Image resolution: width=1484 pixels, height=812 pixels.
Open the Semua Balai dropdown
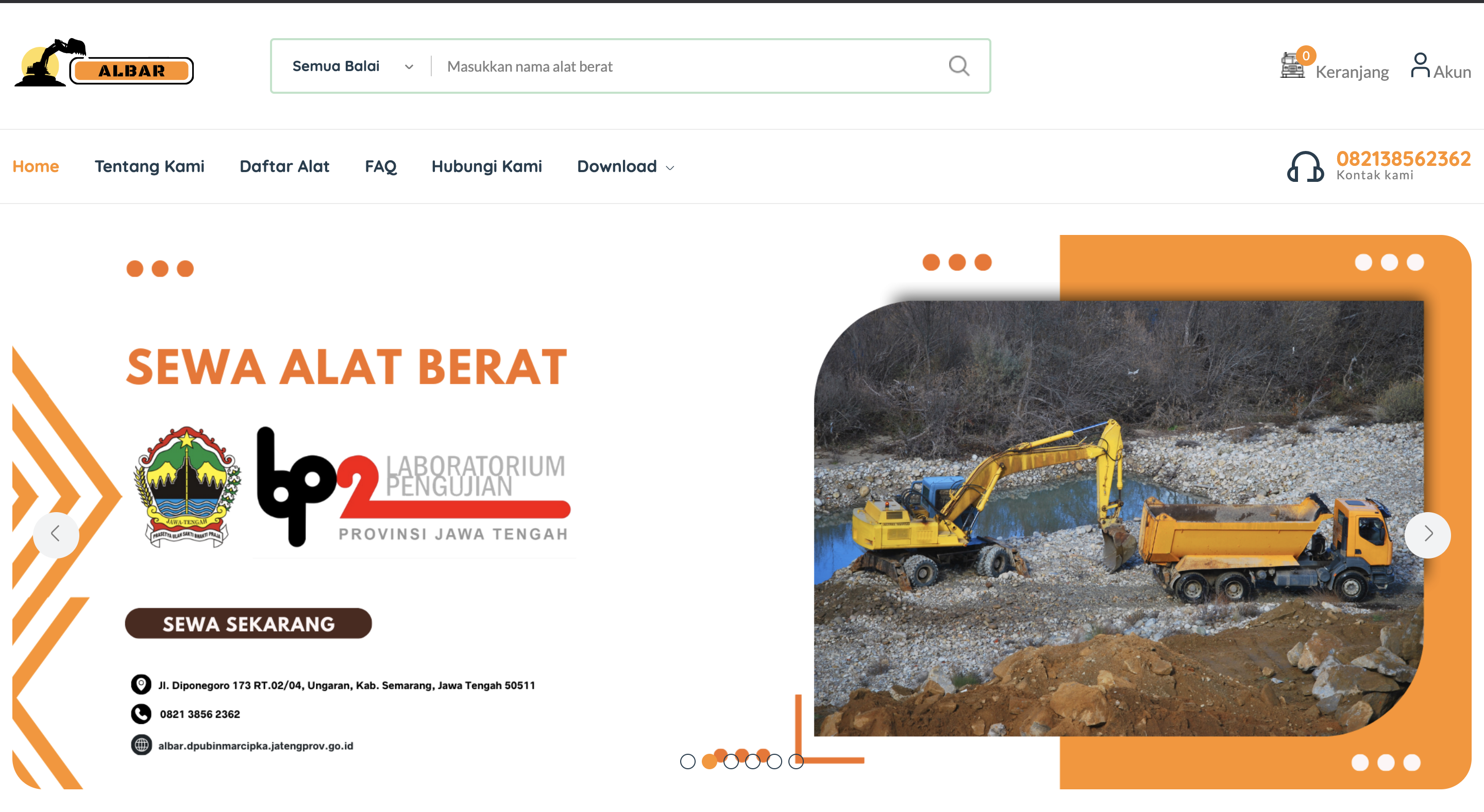tap(336, 66)
